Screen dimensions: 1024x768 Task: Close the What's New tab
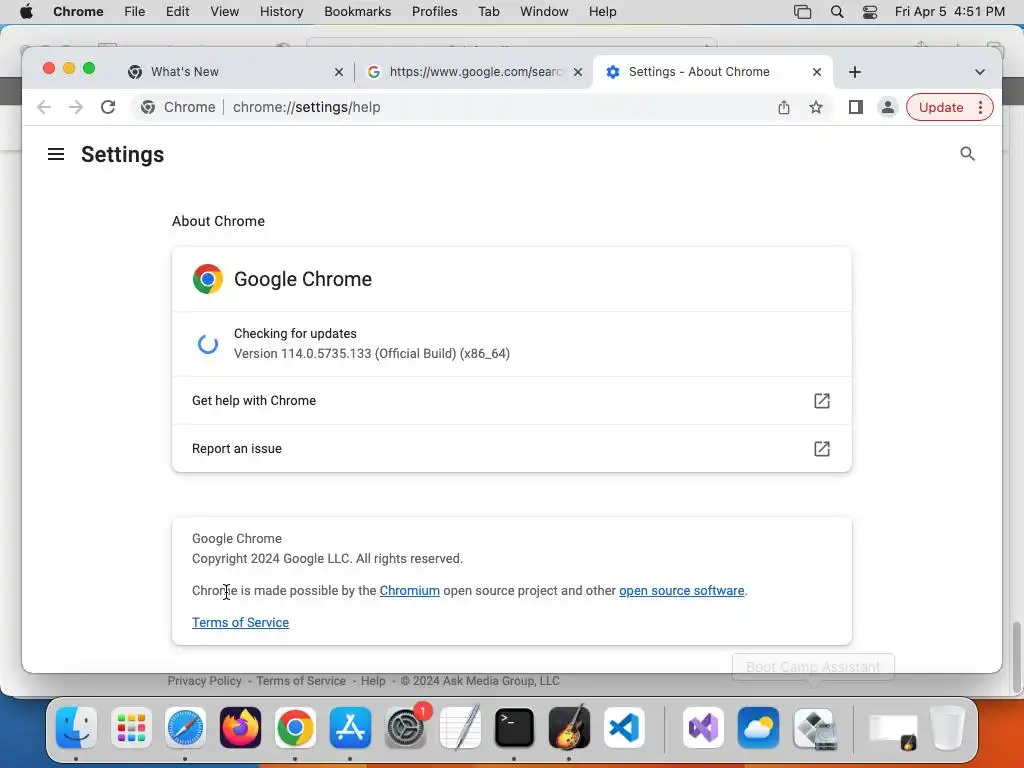[338, 72]
